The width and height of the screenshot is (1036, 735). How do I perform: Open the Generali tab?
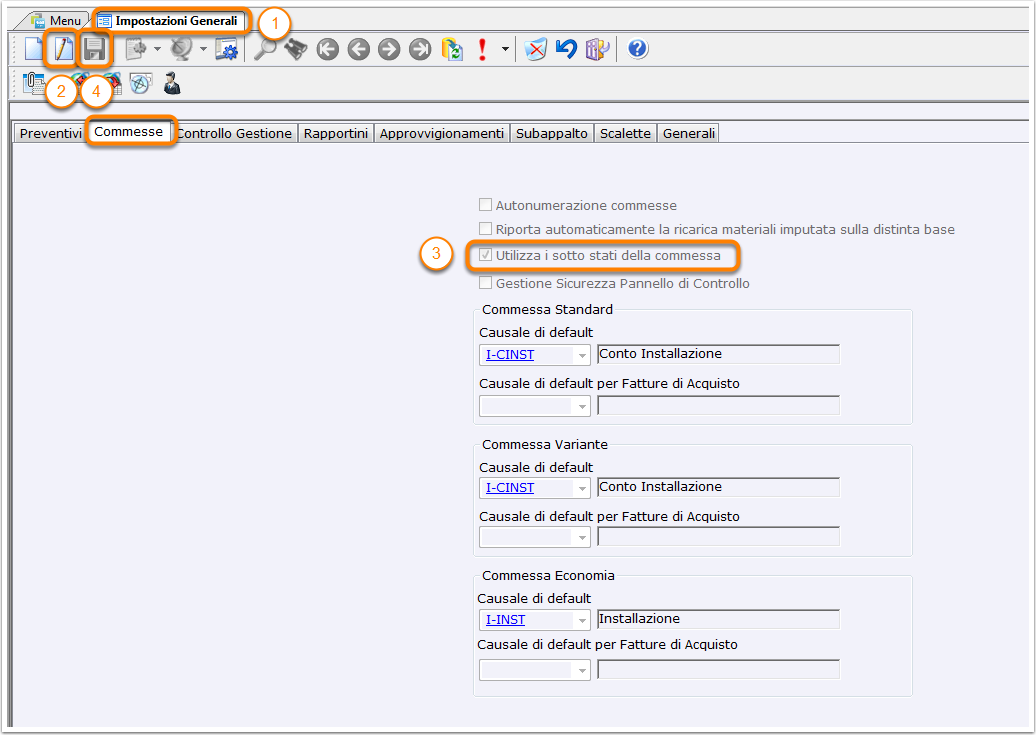click(x=688, y=134)
